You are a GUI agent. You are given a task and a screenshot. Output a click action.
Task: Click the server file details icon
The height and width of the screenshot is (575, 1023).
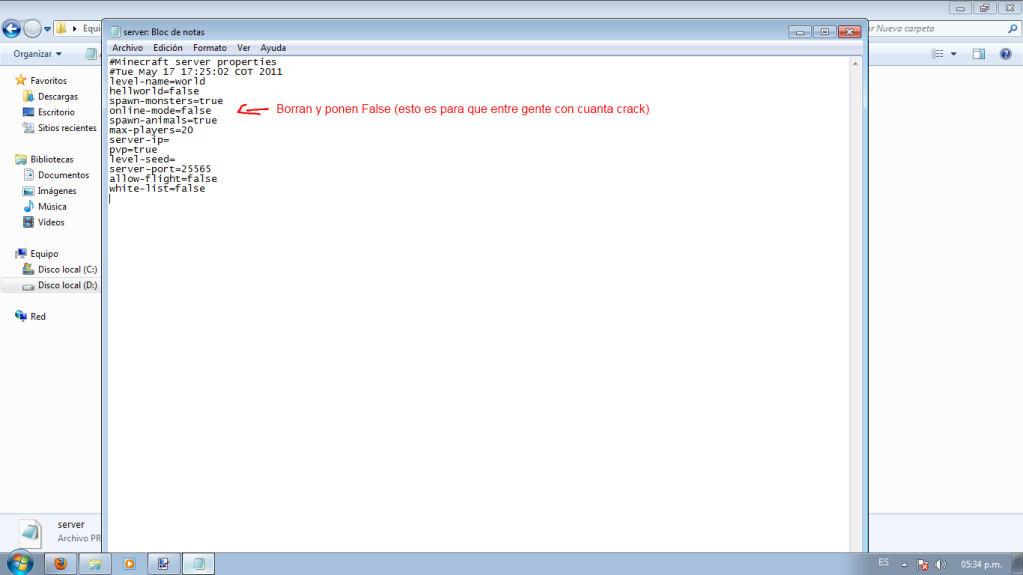pyautogui.click(x=30, y=533)
